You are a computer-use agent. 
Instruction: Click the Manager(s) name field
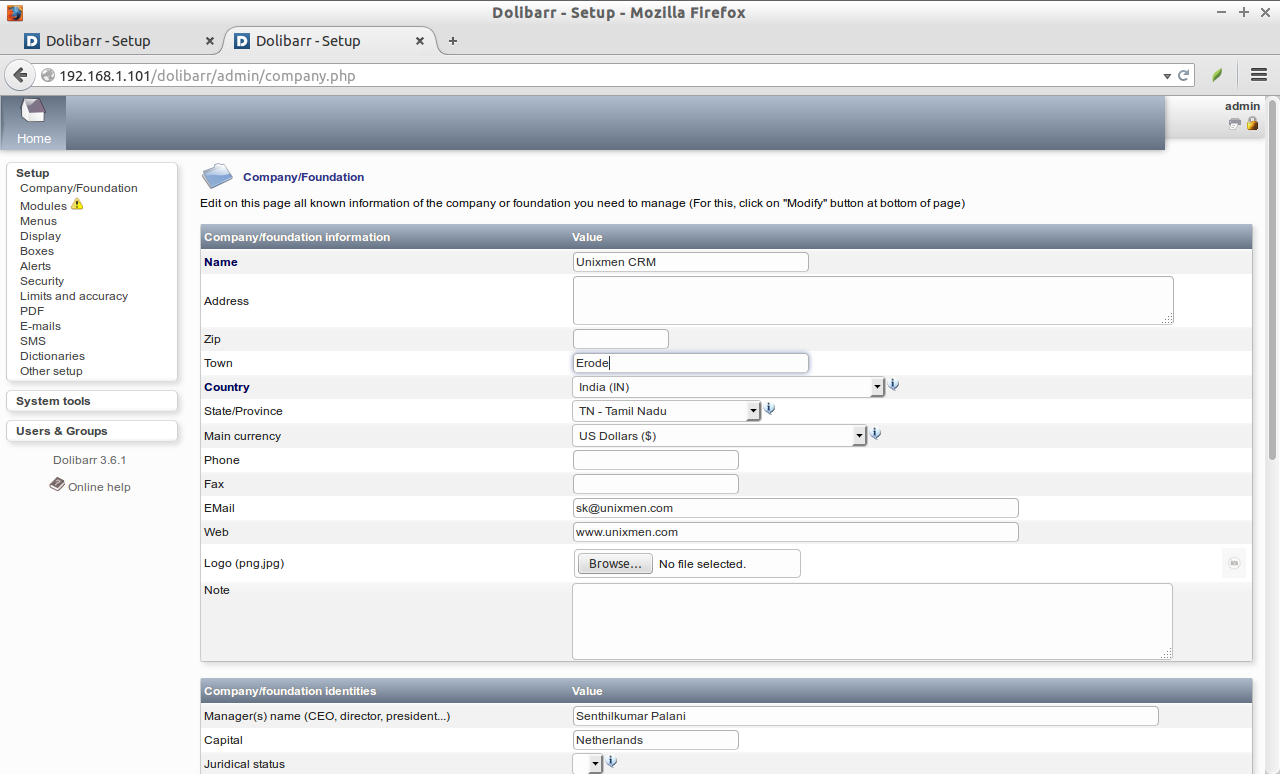[866, 716]
